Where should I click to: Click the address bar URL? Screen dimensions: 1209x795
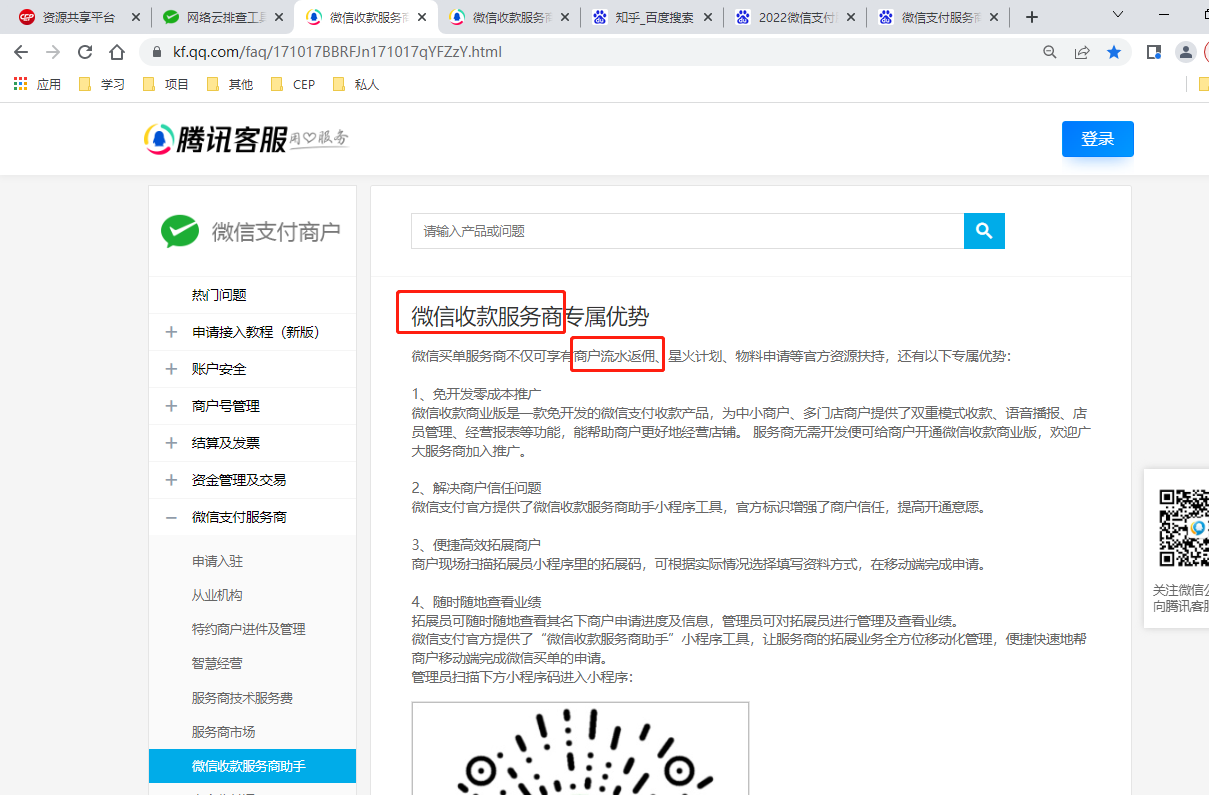click(337, 52)
